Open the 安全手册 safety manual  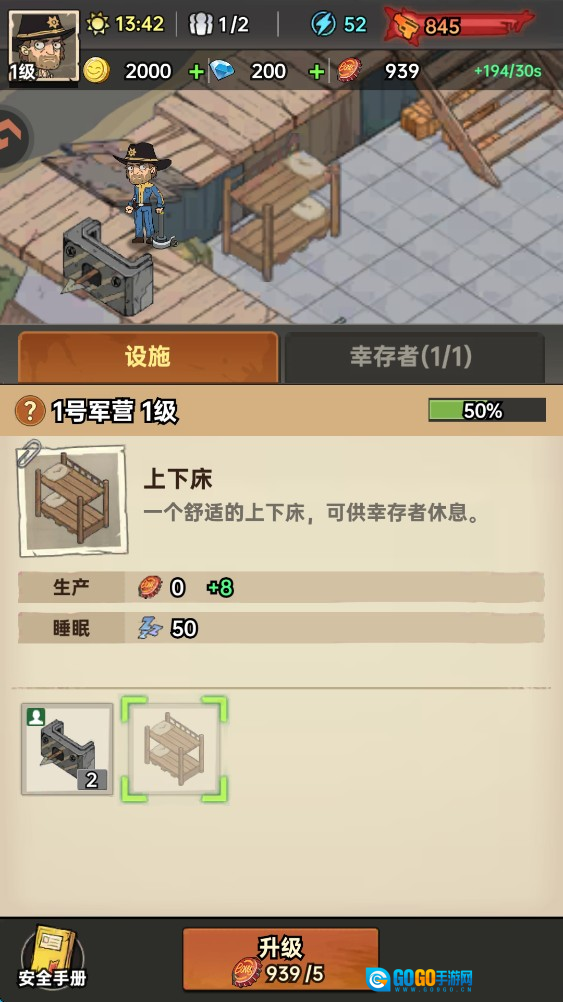pyautogui.click(x=52, y=956)
